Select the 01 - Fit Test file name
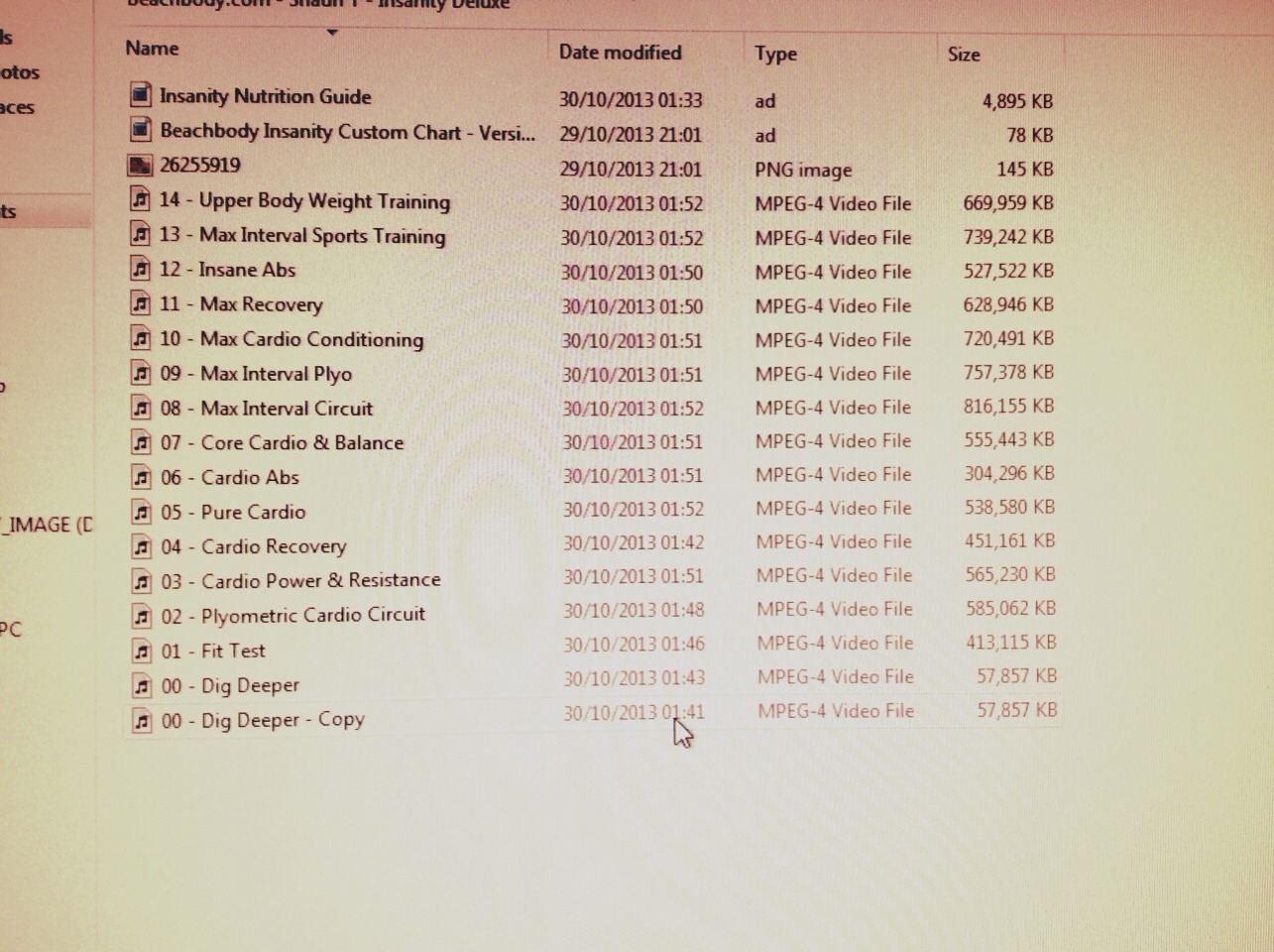 coord(213,651)
